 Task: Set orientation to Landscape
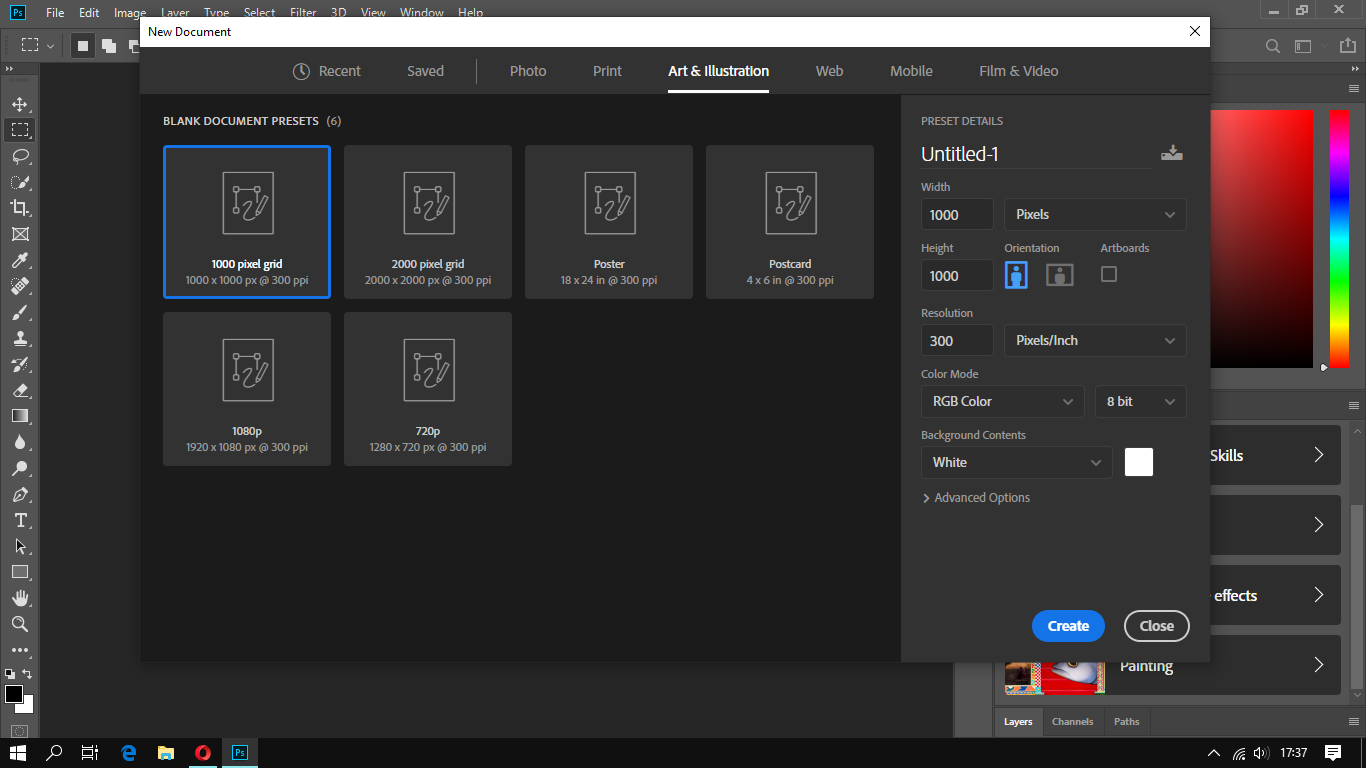click(x=1058, y=274)
